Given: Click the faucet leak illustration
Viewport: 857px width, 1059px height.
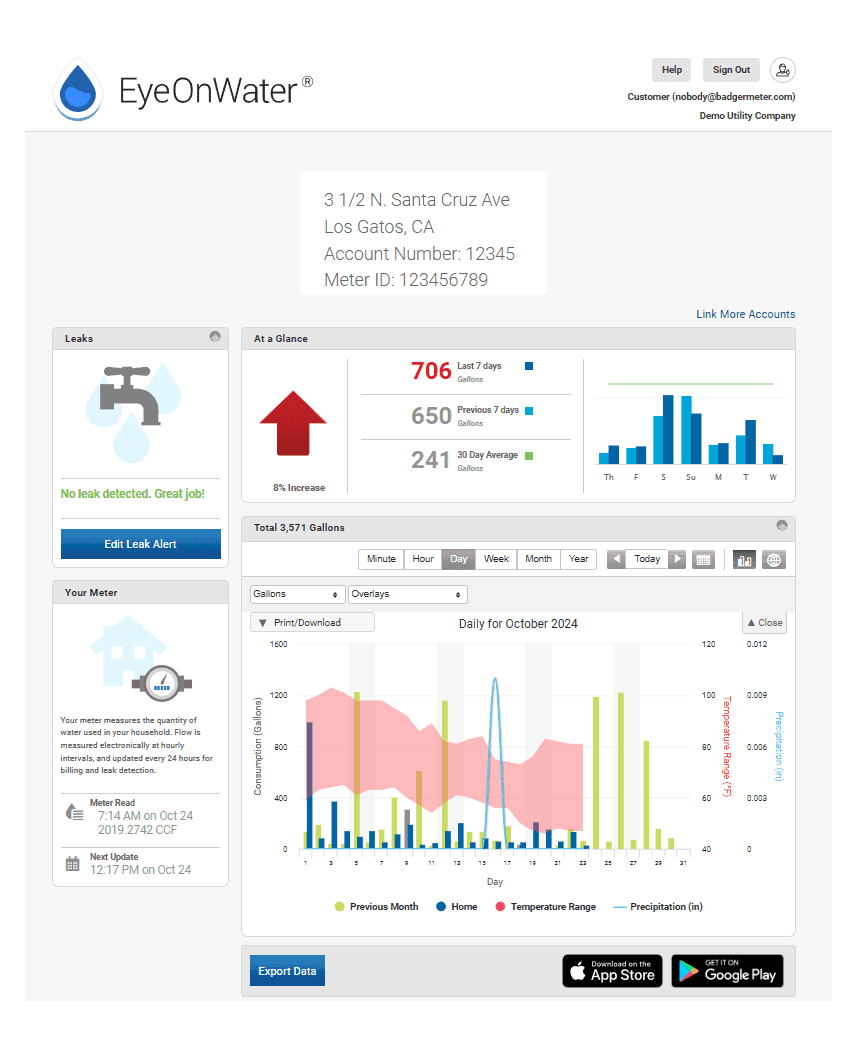Looking at the screenshot, I should [x=134, y=411].
